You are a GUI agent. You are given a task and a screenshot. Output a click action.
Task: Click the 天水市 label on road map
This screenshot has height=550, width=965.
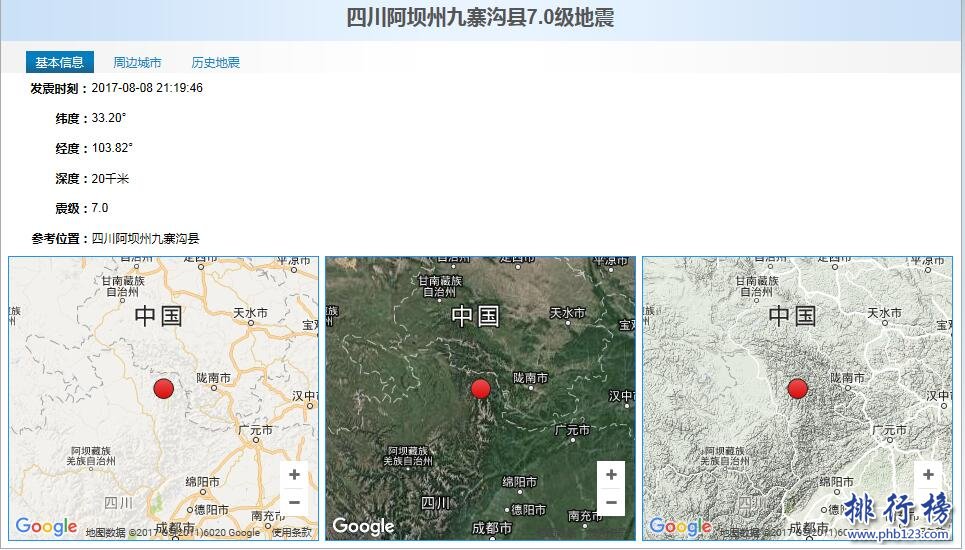(x=250, y=313)
